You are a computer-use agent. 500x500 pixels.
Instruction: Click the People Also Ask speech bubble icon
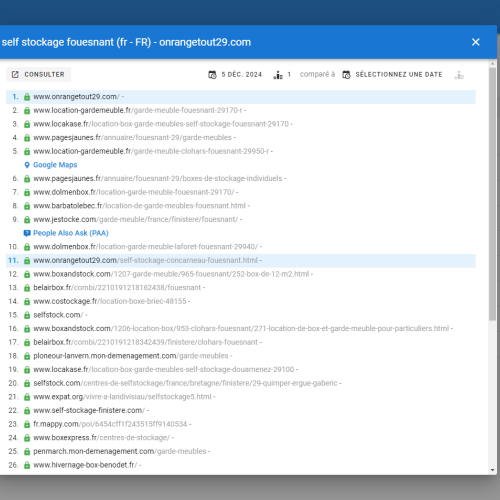[x=27, y=233]
